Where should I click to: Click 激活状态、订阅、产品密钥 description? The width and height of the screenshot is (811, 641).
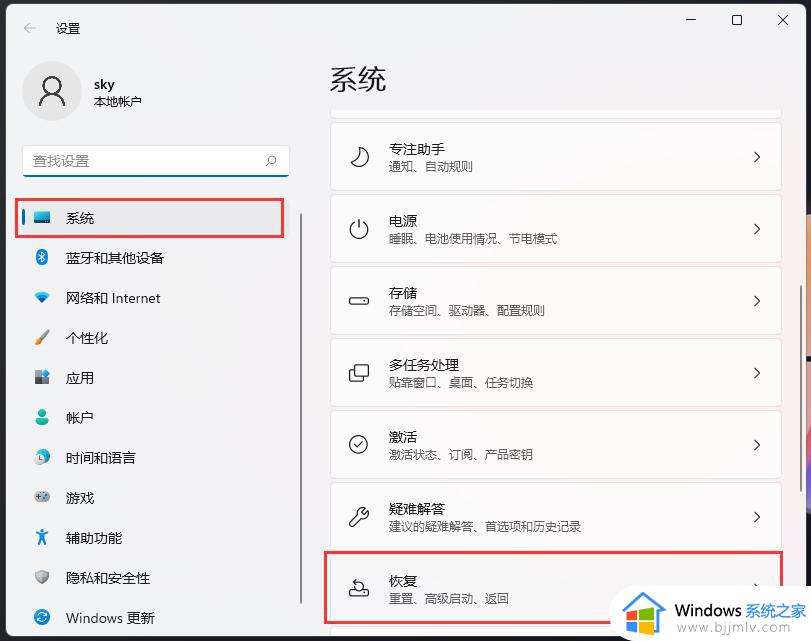(460, 454)
